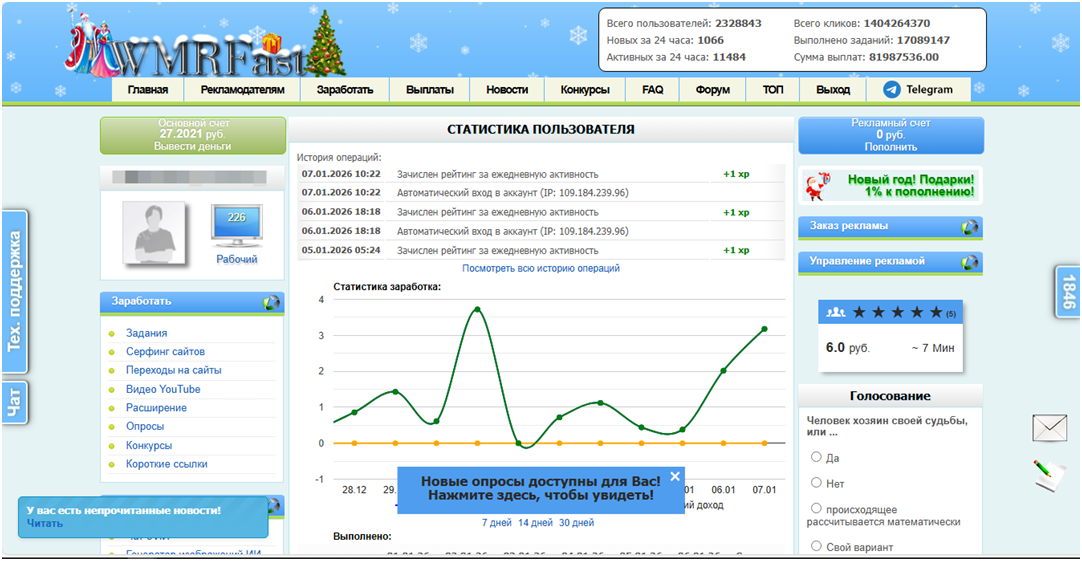This screenshot has height=561, width=1082.
Task: Click Посмотреть всю историю операций
Action: (541, 268)
